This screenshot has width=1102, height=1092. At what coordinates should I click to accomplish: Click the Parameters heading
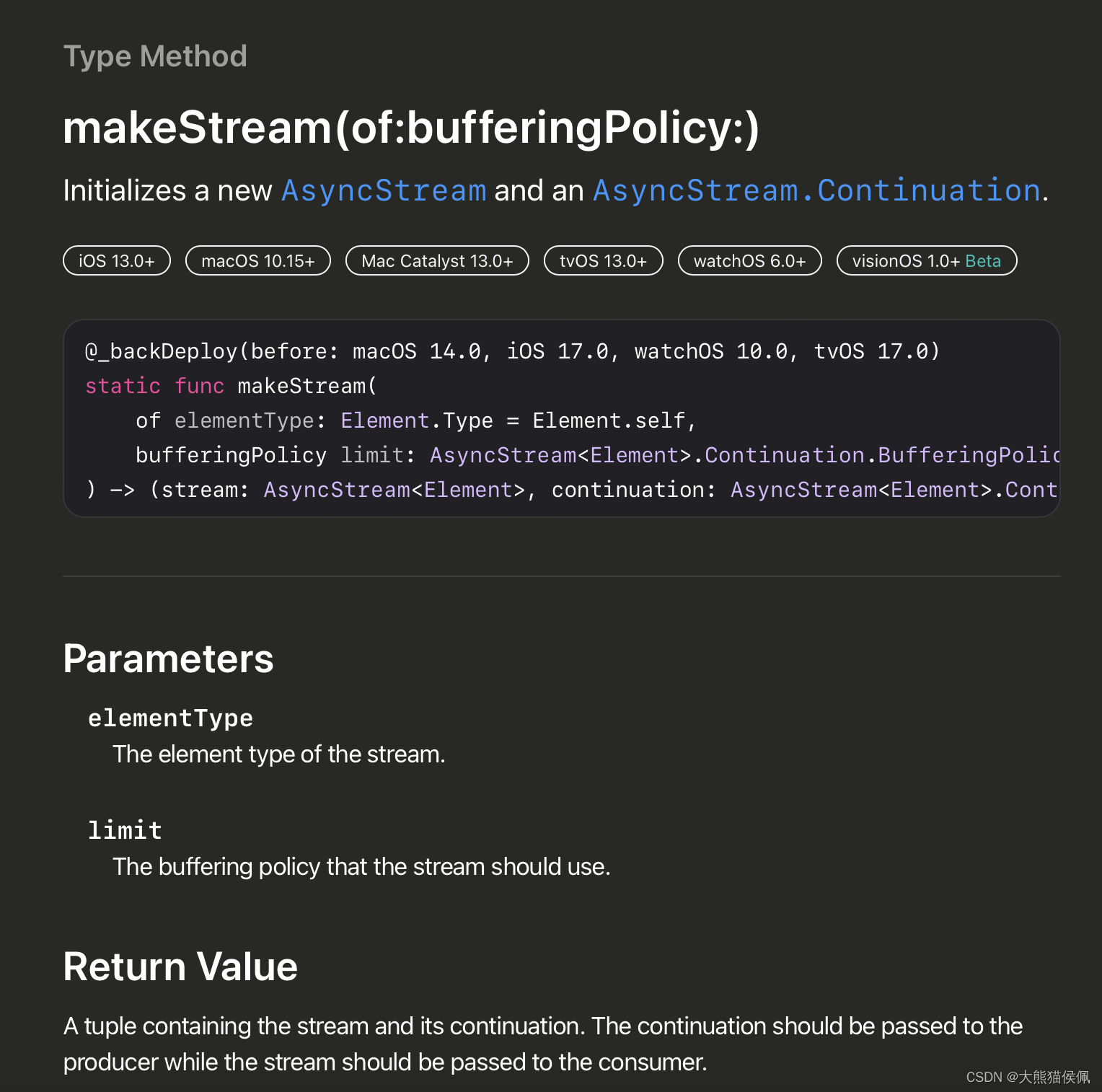pos(168,659)
